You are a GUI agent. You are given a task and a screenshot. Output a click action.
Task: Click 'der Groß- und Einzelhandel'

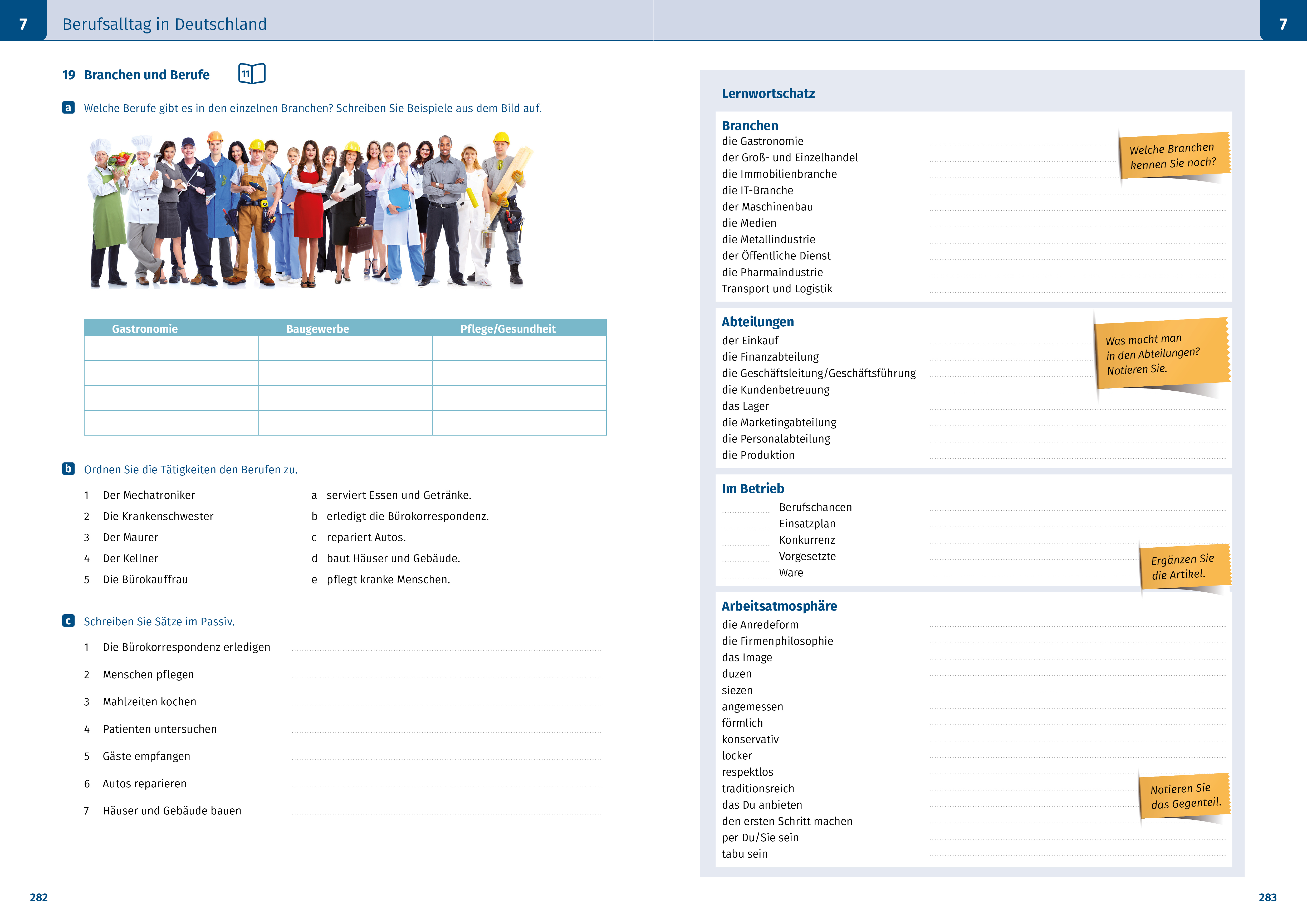click(790, 158)
